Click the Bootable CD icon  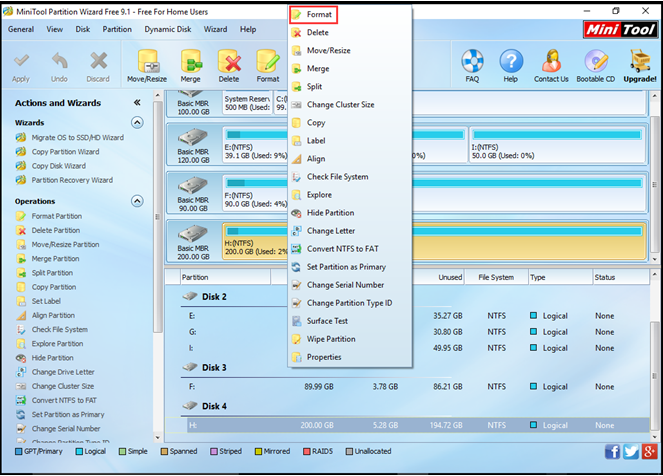(x=596, y=66)
